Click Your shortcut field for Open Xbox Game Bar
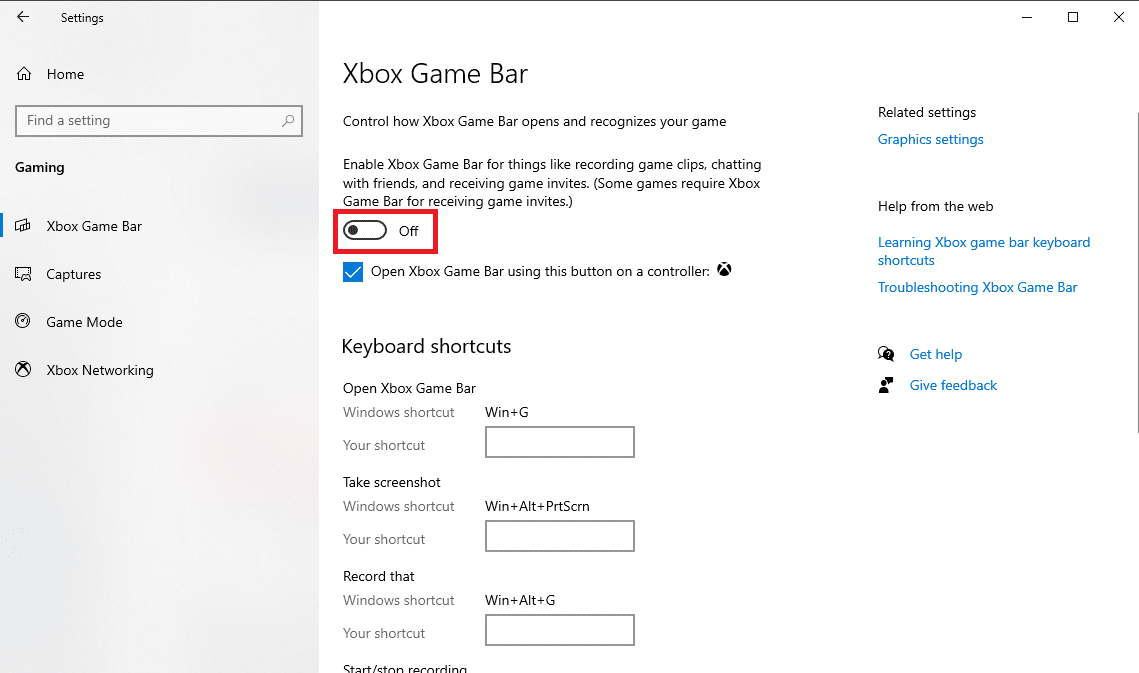The width and height of the screenshot is (1139, 673). (559, 442)
